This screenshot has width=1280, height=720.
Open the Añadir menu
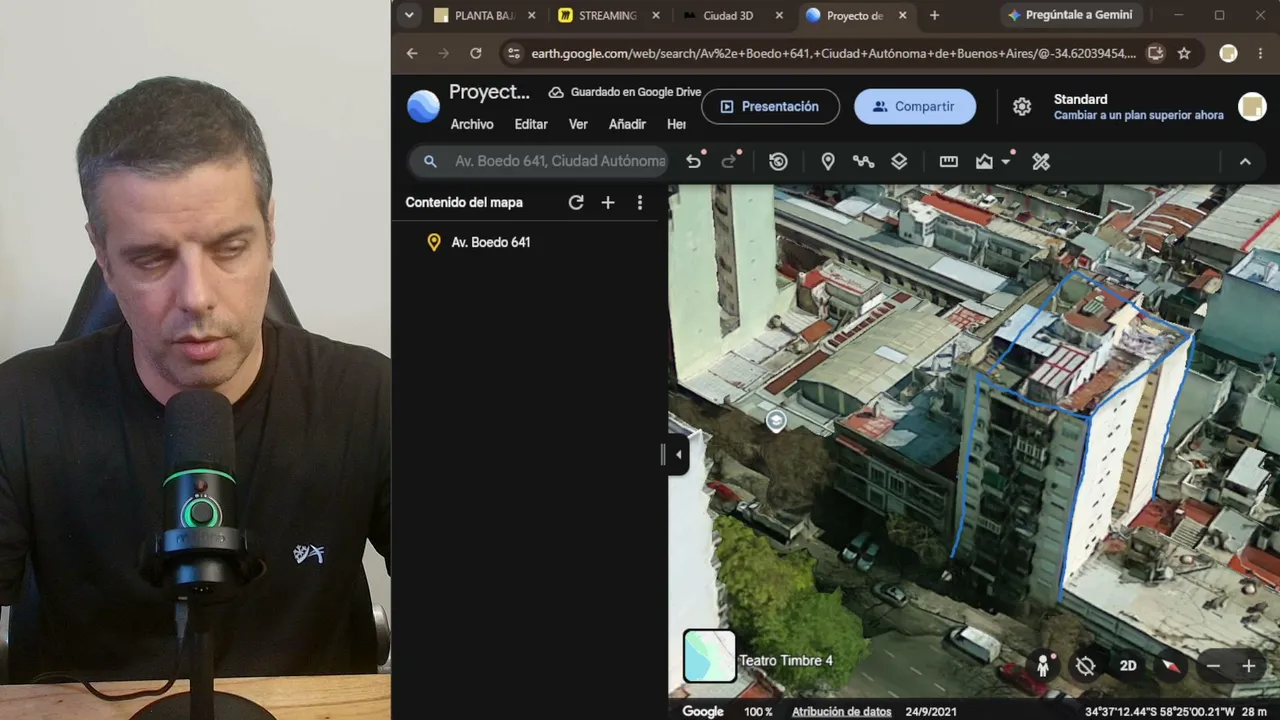pos(627,124)
